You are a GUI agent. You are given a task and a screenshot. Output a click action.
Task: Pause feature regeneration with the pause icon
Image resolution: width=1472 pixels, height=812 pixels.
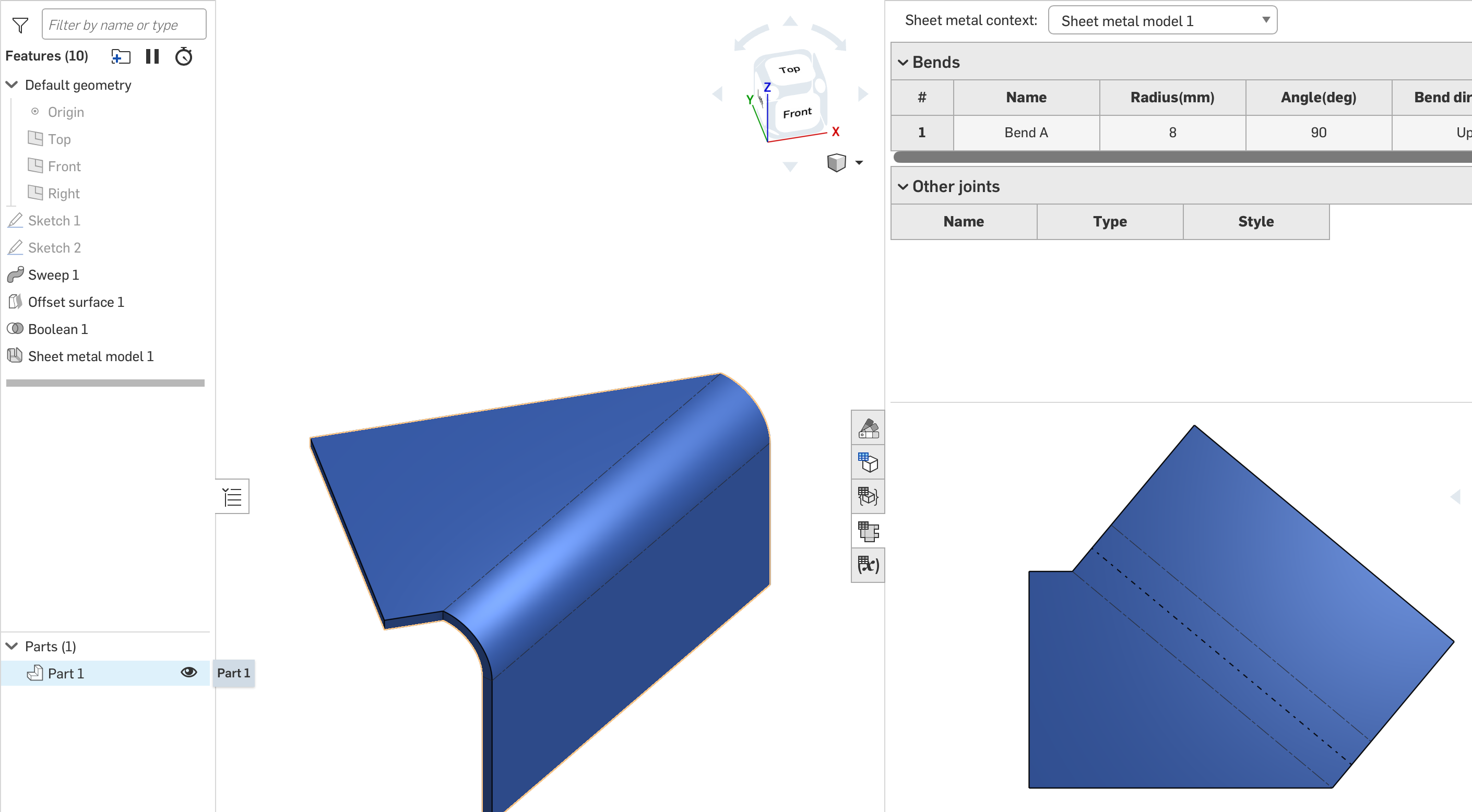pos(152,56)
